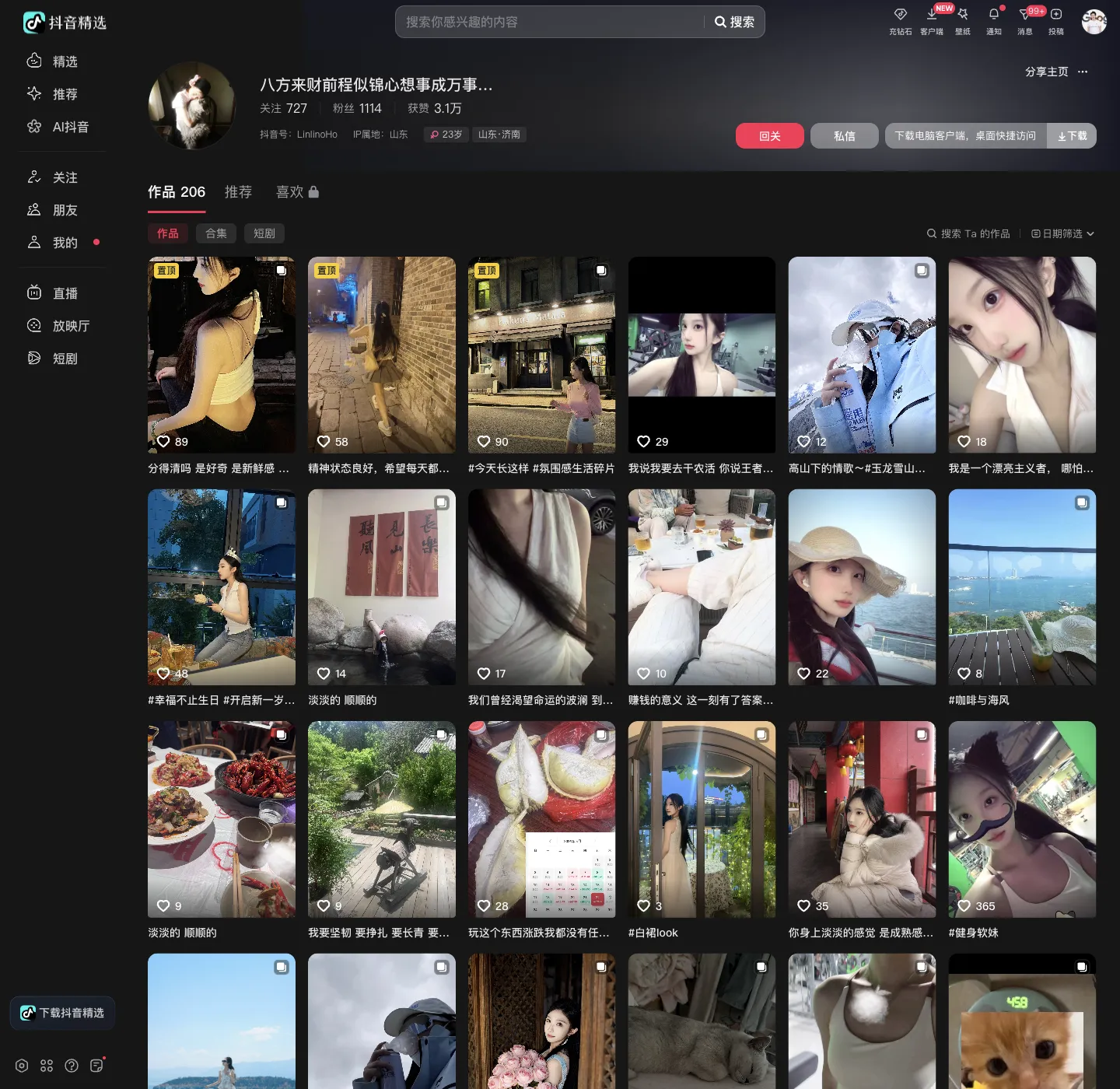
Task: Open the locked 喜欢 tab
Action: pyautogui.click(x=297, y=192)
